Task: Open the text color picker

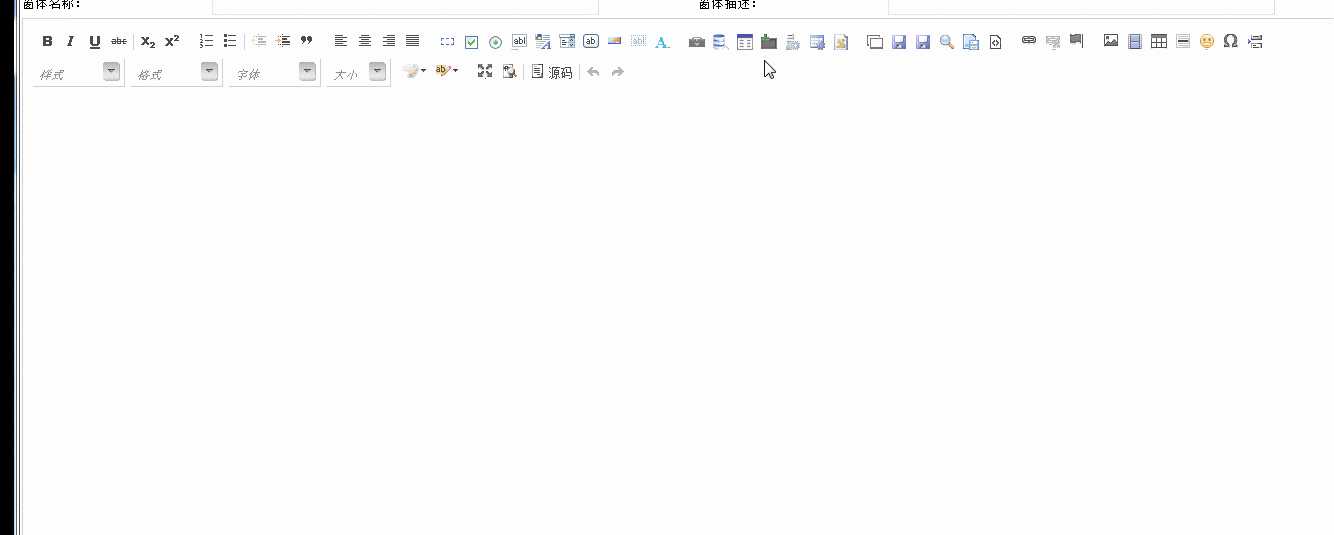Action: click(x=414, y=72)
